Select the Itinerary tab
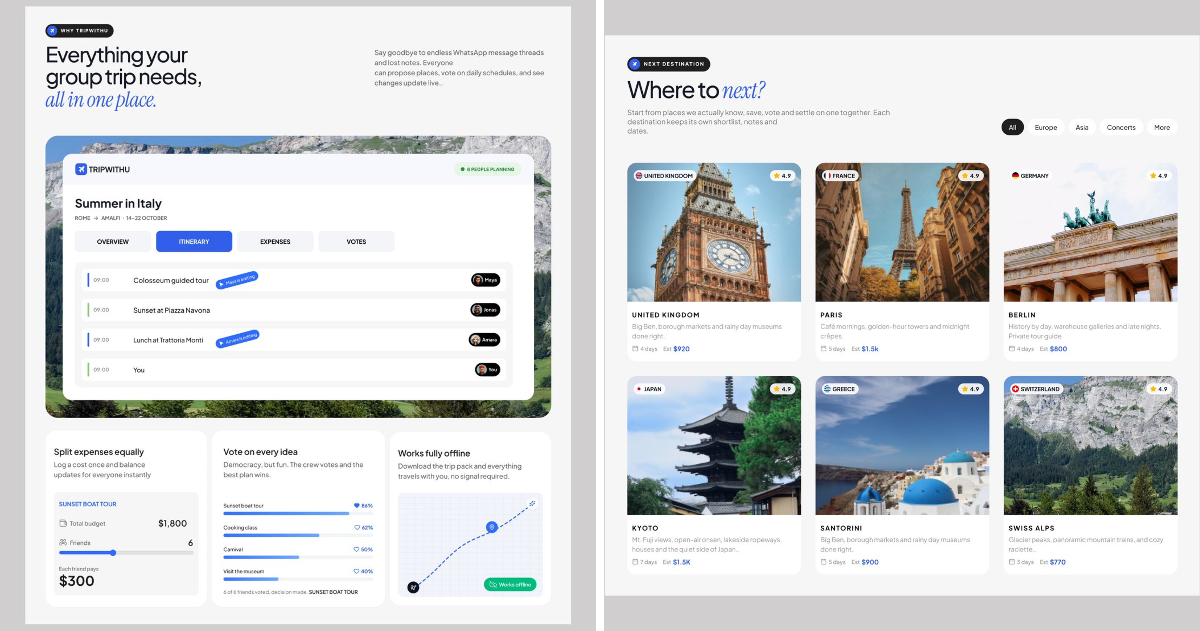This screenshot has height=631, width=1200. point(194,241)
